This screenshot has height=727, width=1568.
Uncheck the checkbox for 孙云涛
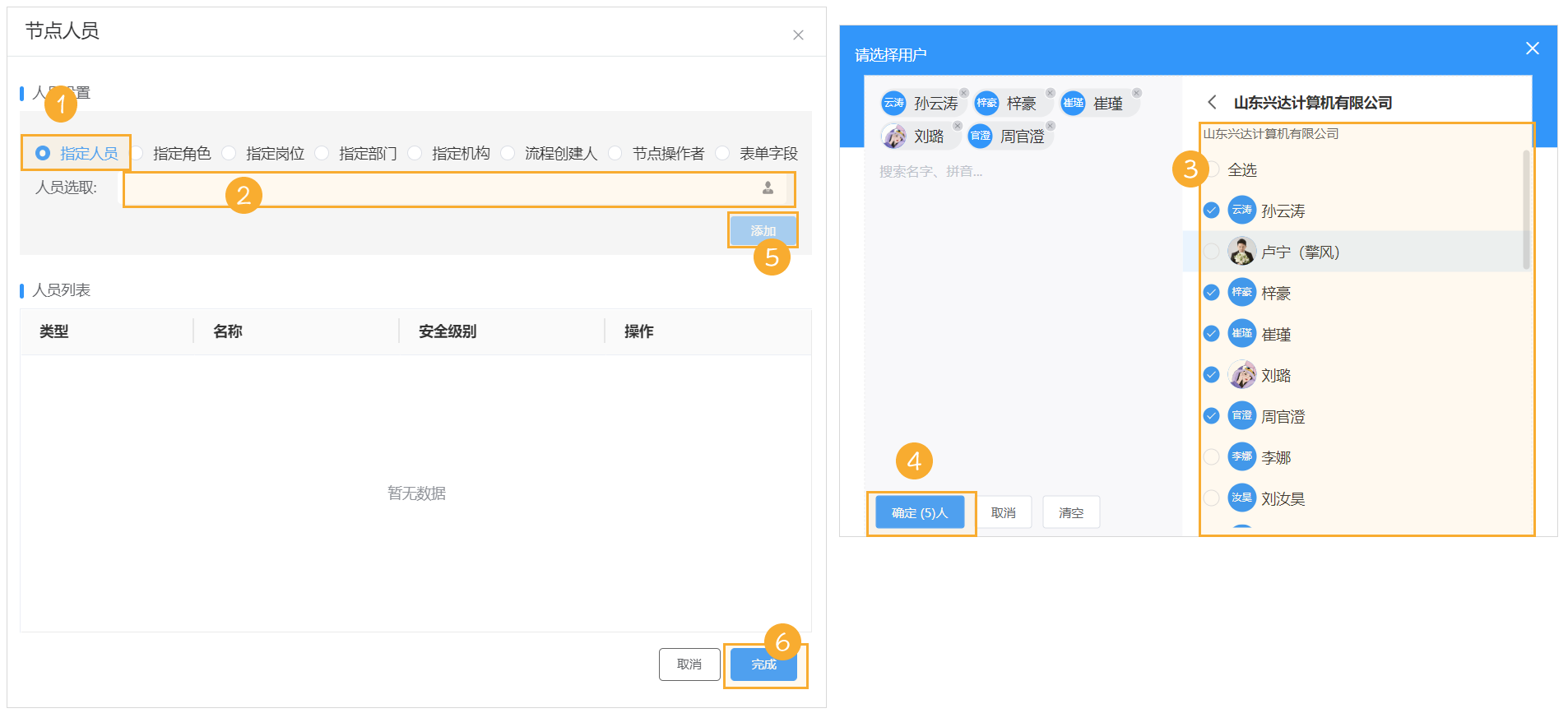(1212, 211)
